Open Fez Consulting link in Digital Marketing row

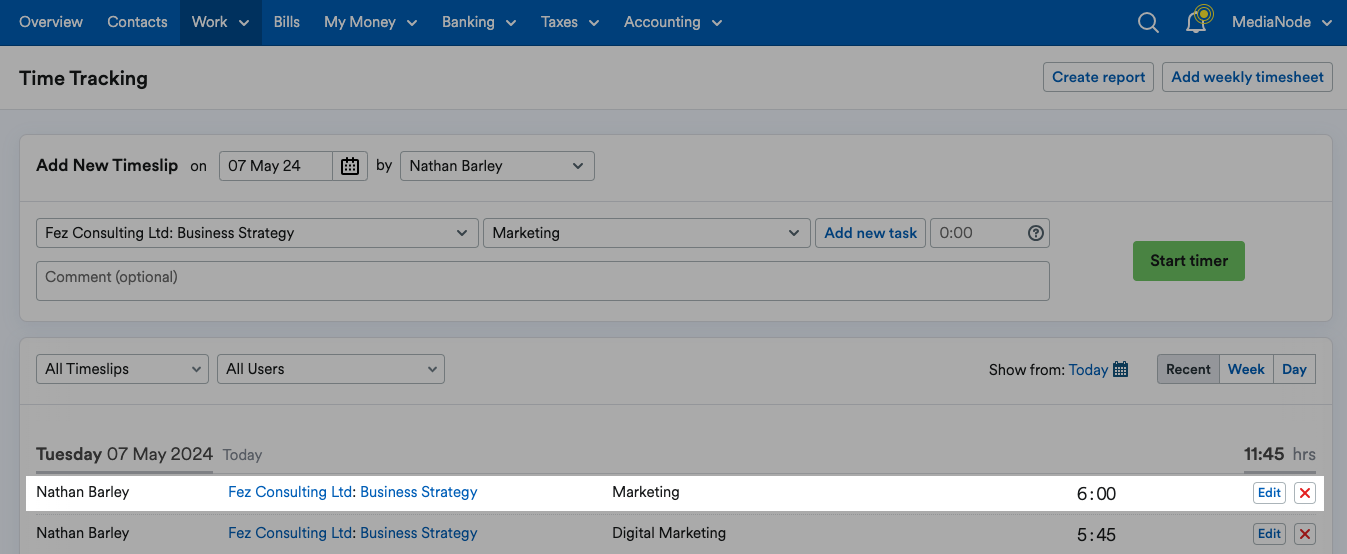[x=353, y=533]
